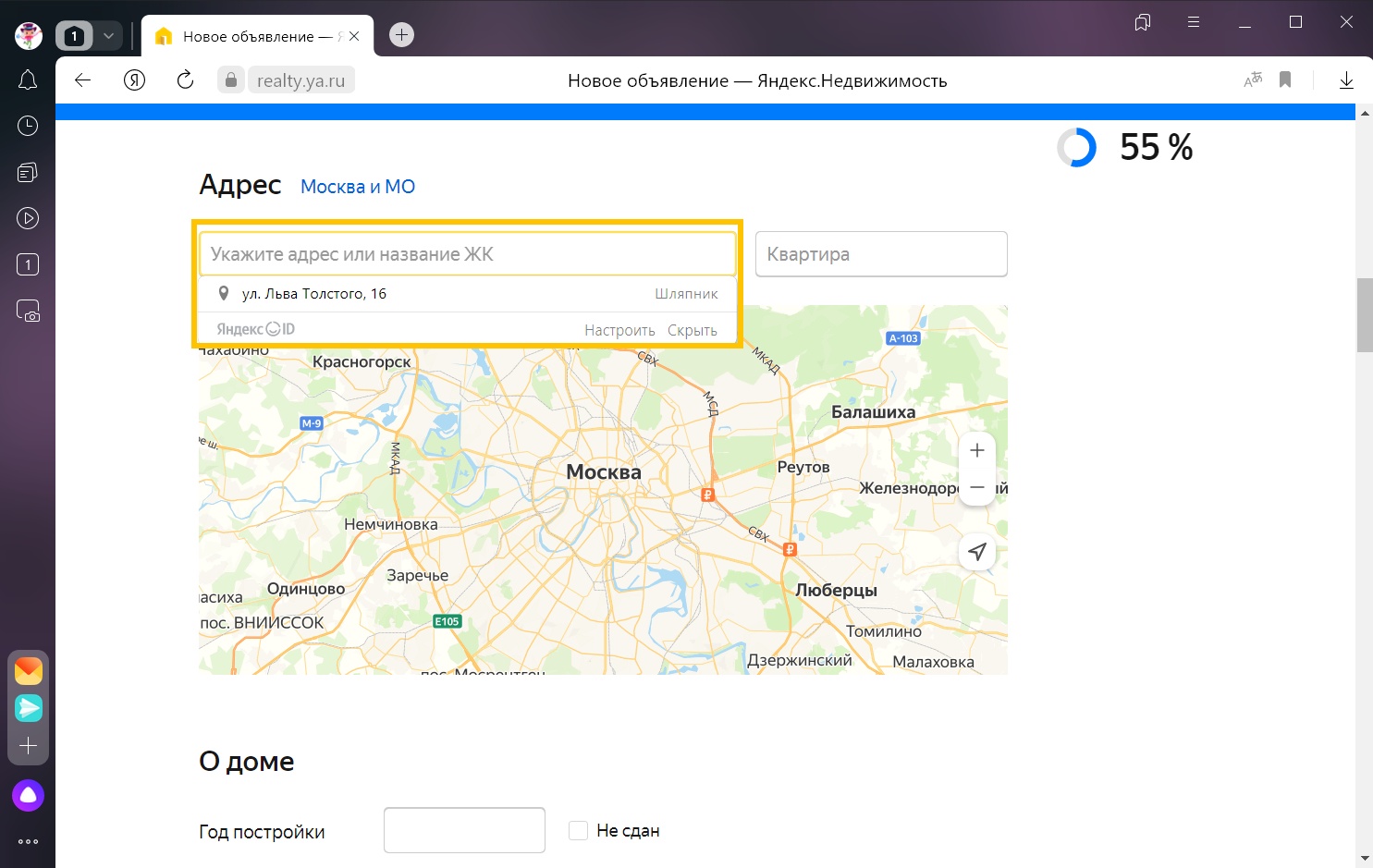This screenshot has height=868, width=1373.
Task: Focus the Год постройки field
Action: point(464,830)
